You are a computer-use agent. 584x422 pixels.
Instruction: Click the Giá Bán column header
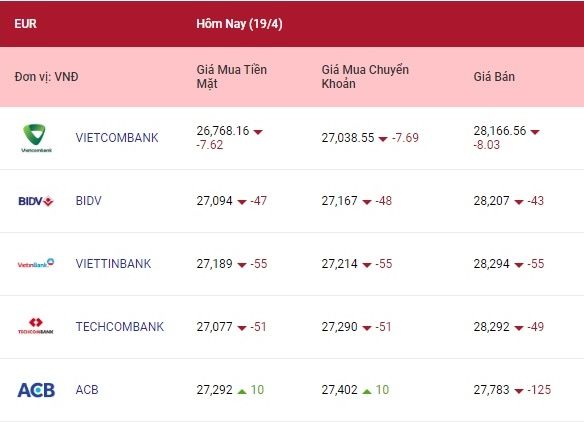click(494, 77)
